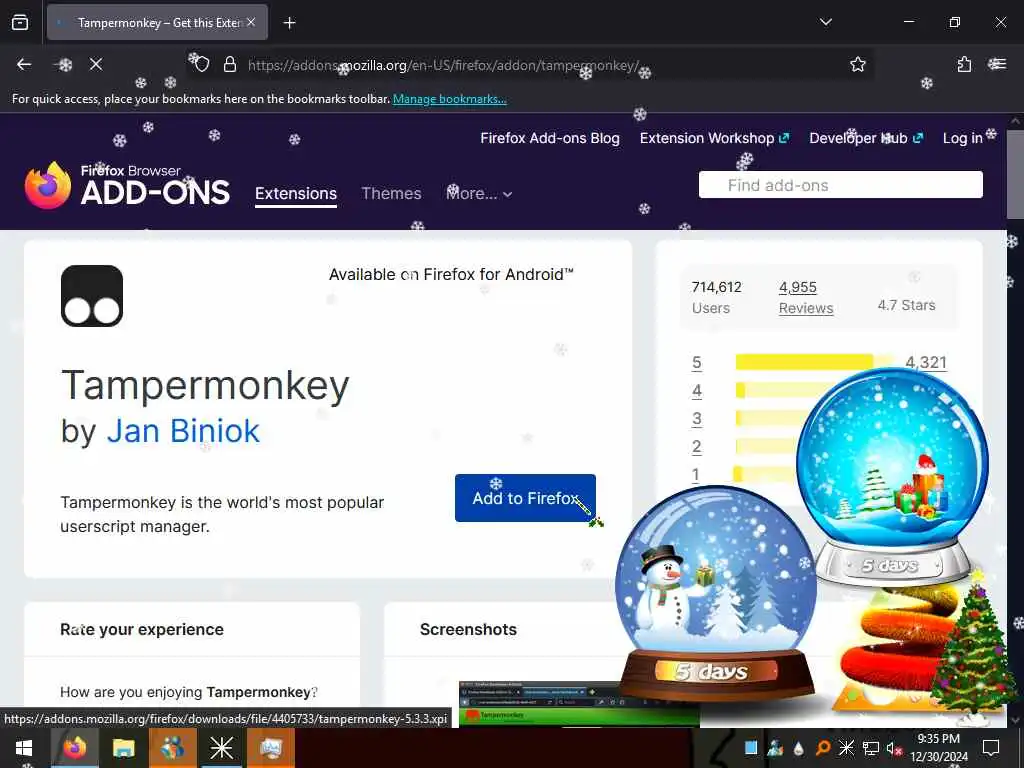1024x768 pixels.
Task: Click the 5-star rating bar
Action: [x=814, y=362]
